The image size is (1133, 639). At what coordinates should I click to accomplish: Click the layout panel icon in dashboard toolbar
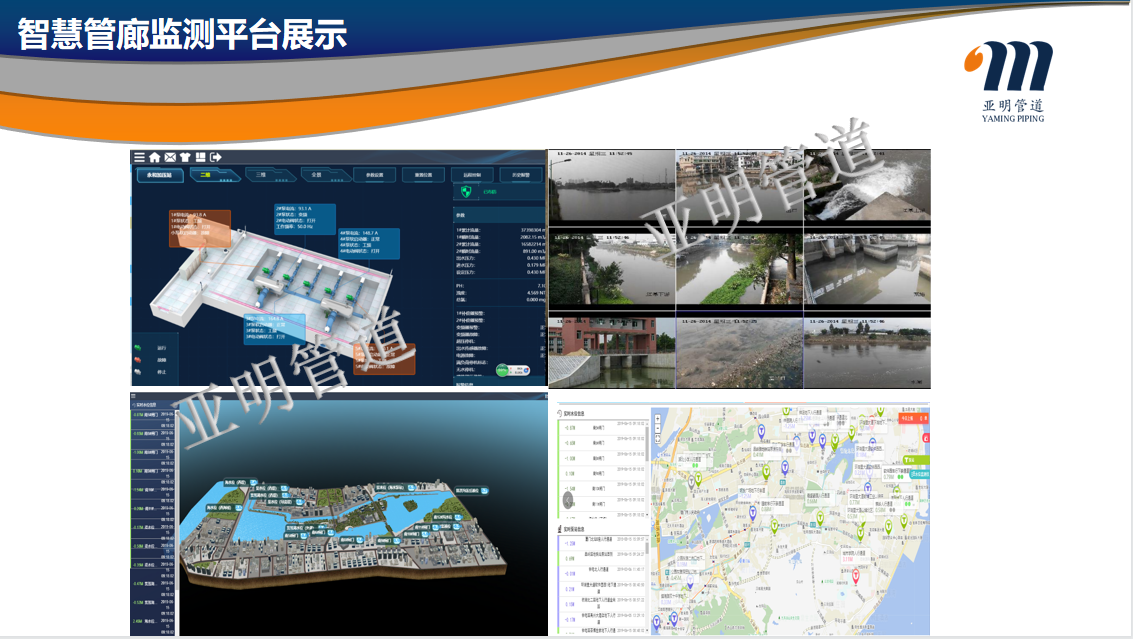(x=200, y=157)
